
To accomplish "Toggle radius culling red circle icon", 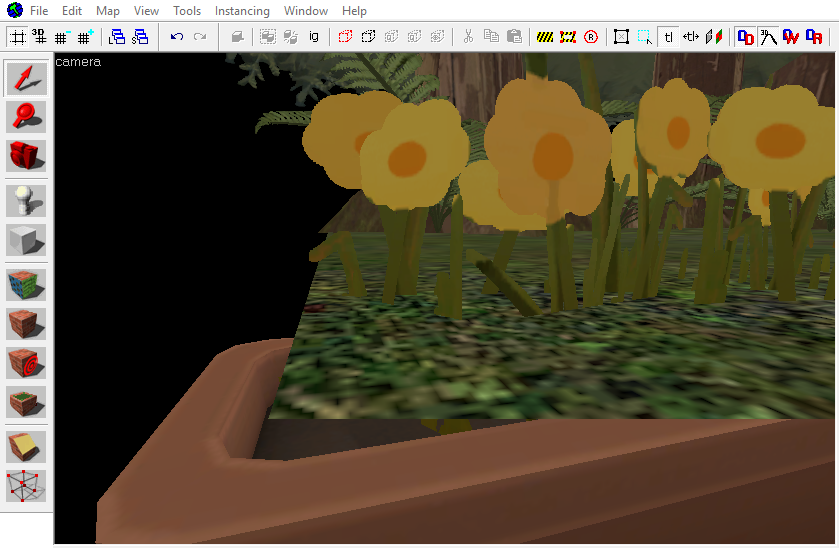I will [x=591, y=37].
